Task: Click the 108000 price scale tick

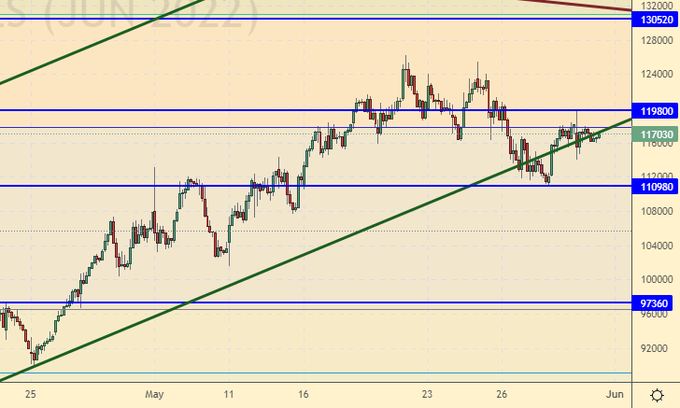Action: tap(655, 212)
